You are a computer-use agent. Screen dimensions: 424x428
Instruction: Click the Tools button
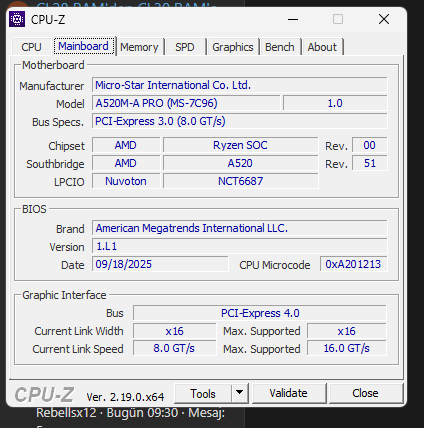pyautogui.click(x=203, y=394)
